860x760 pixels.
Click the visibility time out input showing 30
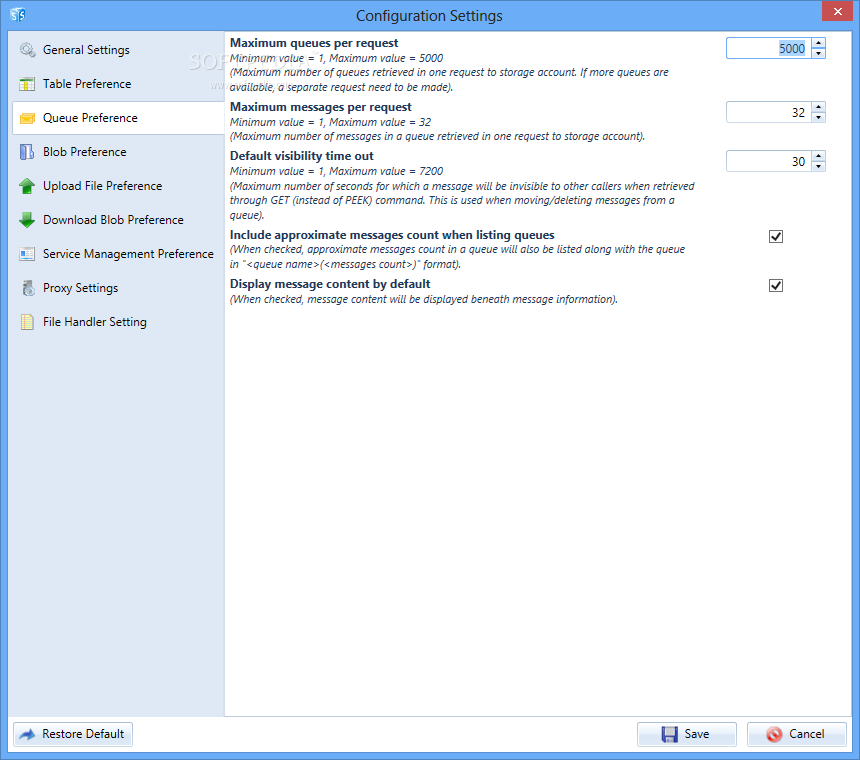click(769, 161)
